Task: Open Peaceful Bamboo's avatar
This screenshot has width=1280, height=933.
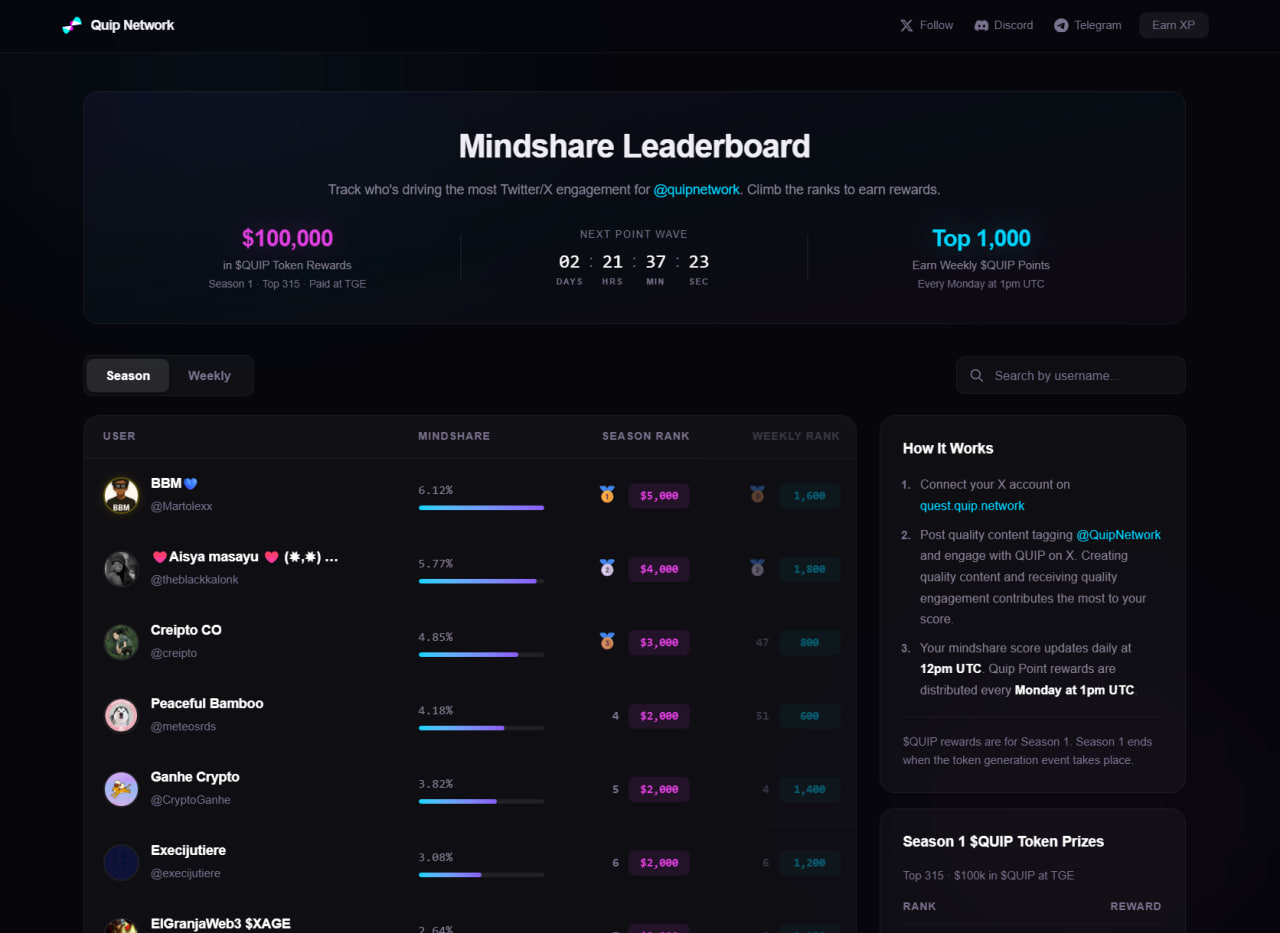Action: [121, 715]
